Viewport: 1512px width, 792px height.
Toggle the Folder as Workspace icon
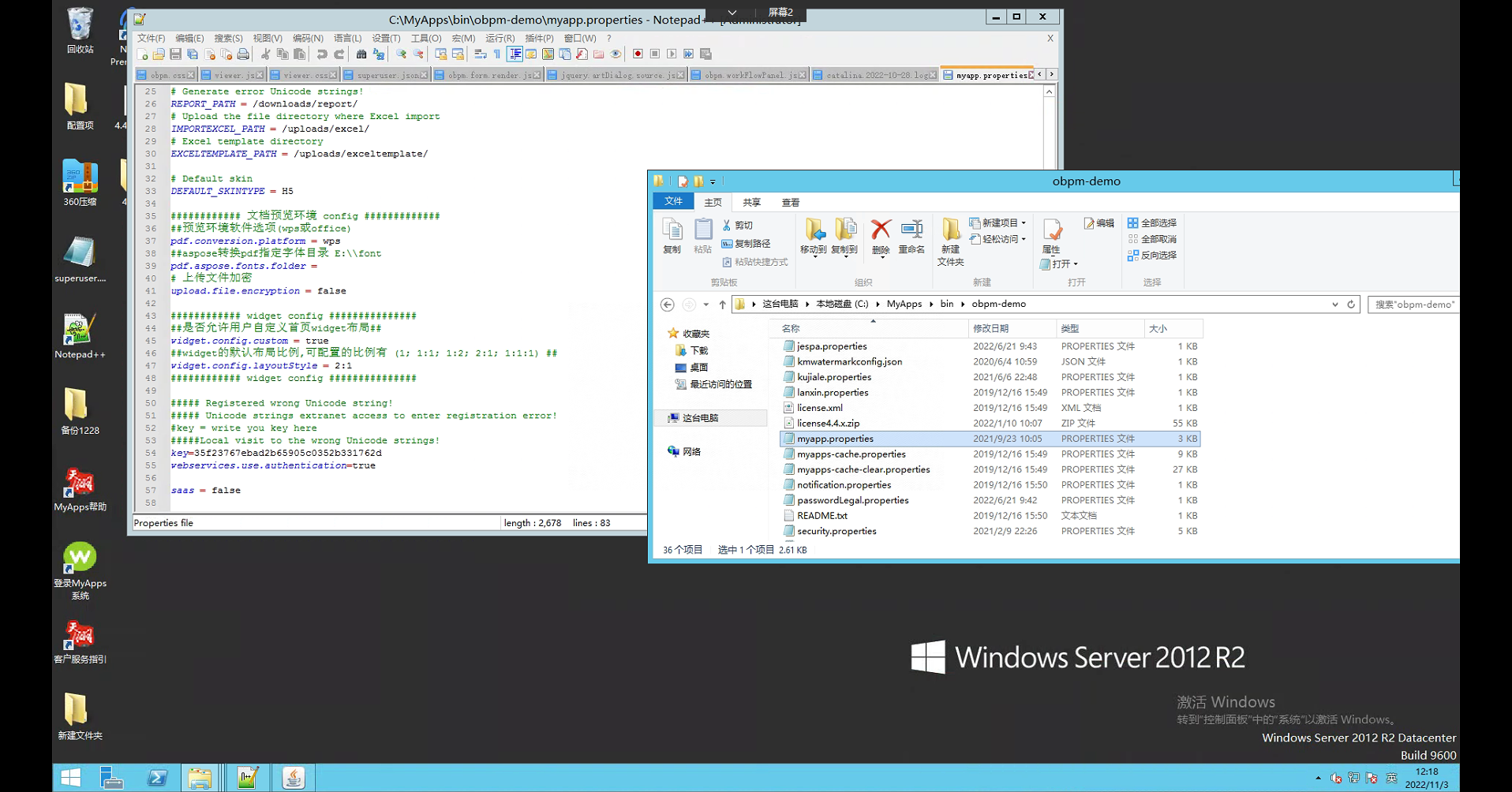(599, 54)
